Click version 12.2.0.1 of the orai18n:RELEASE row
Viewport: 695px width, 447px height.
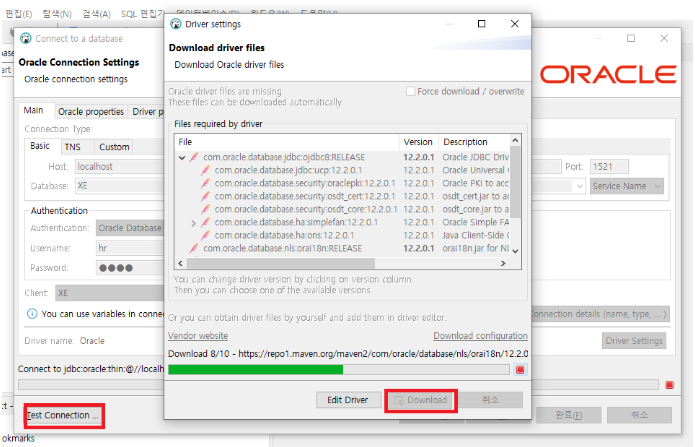418,248
